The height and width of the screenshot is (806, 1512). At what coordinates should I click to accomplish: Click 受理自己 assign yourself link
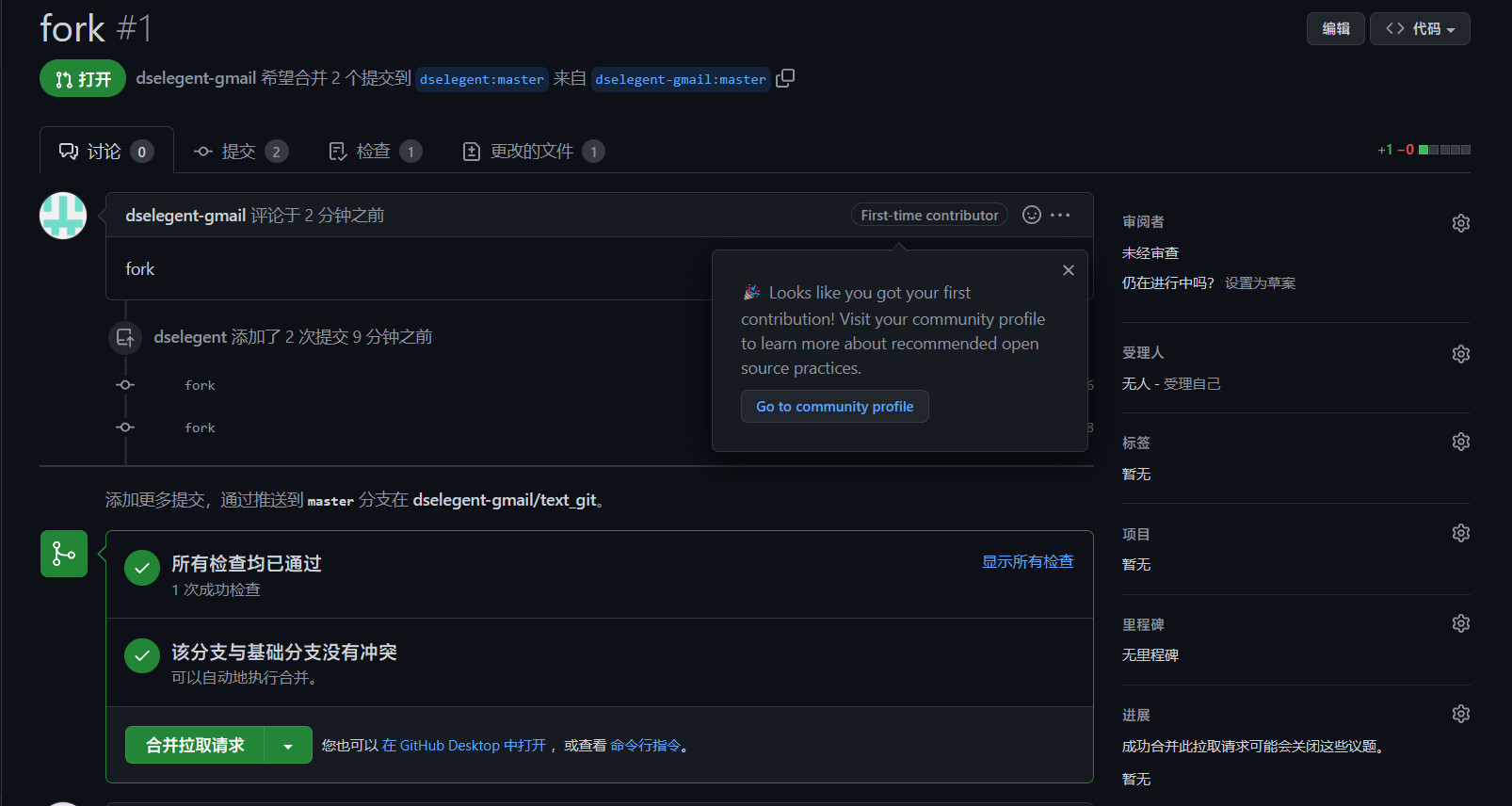tap(1192, 383)
